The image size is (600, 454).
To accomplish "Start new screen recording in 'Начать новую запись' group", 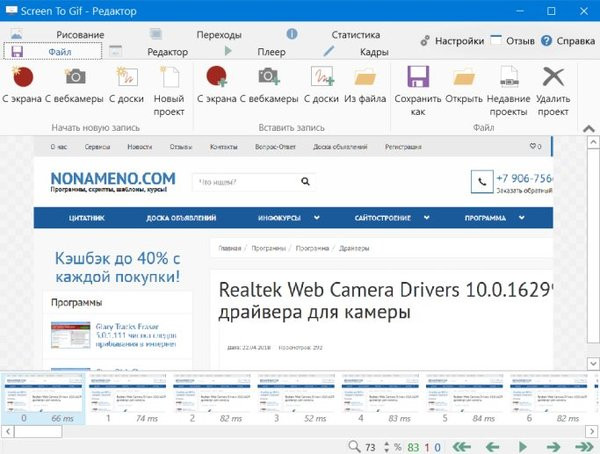I will click(21, 77).
